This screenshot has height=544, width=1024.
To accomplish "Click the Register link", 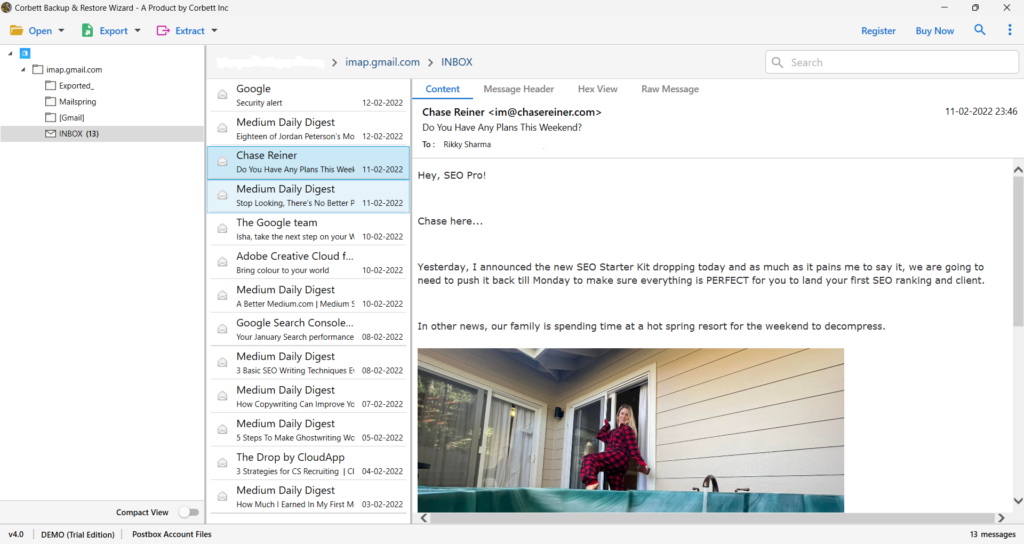I will (x=878, y=31).
